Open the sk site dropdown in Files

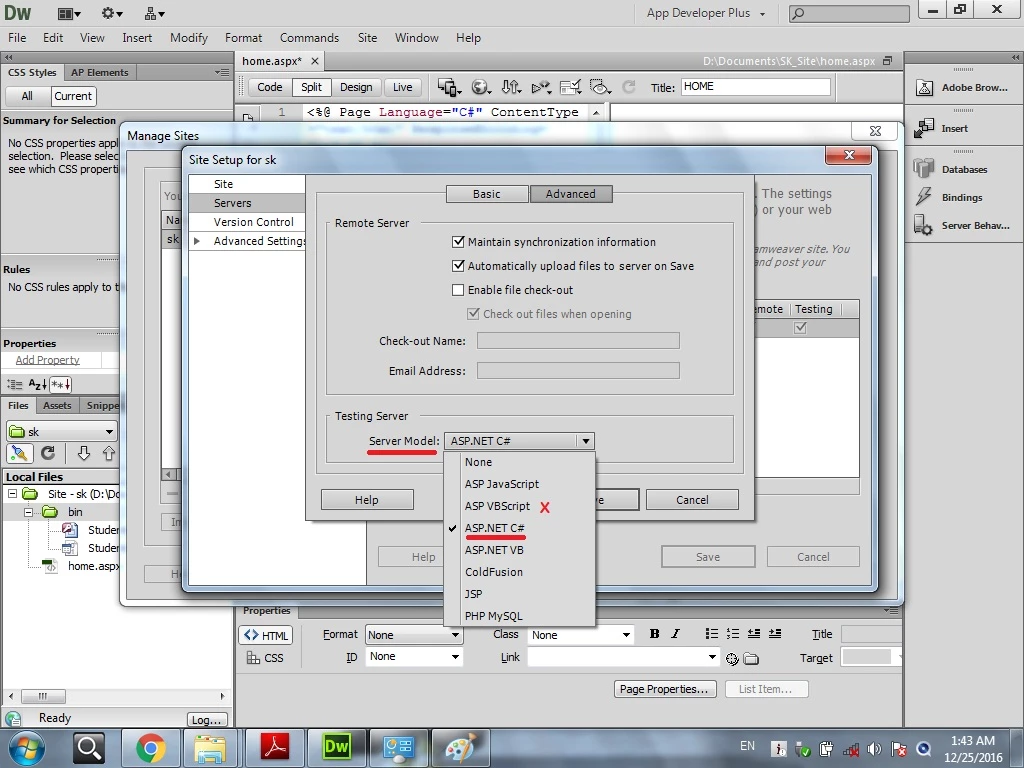(x=62, y=432)
